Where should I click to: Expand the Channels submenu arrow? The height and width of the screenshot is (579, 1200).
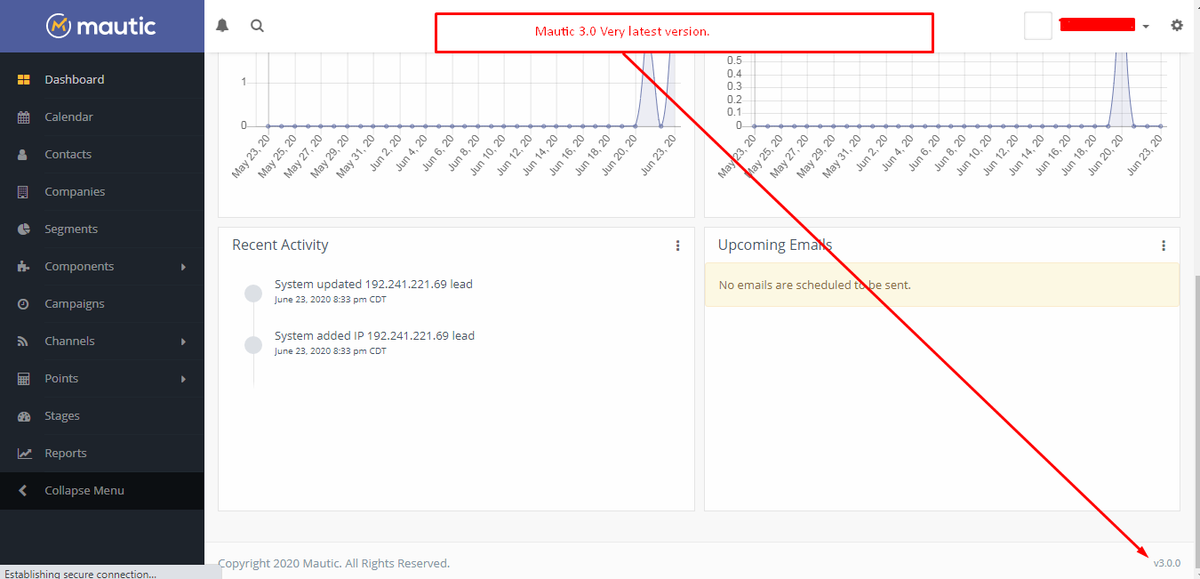[183, 342]
